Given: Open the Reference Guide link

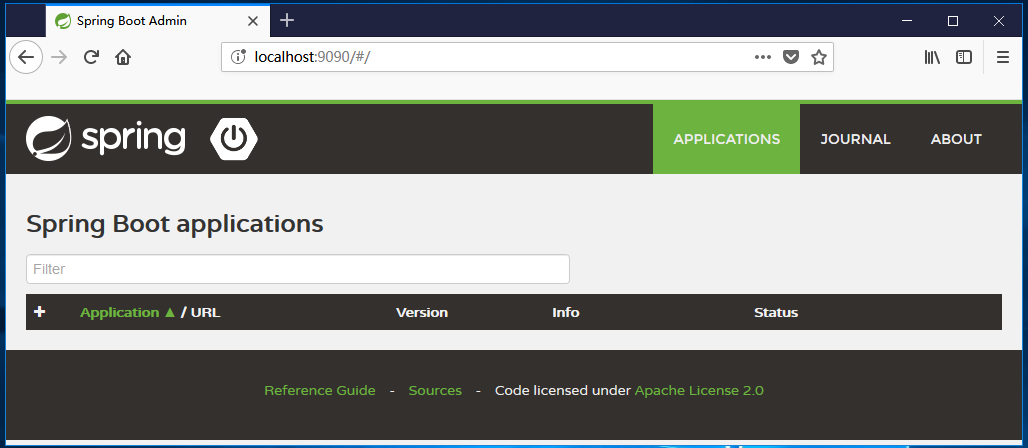Looking at the screenshot, I should click(320, 390).
